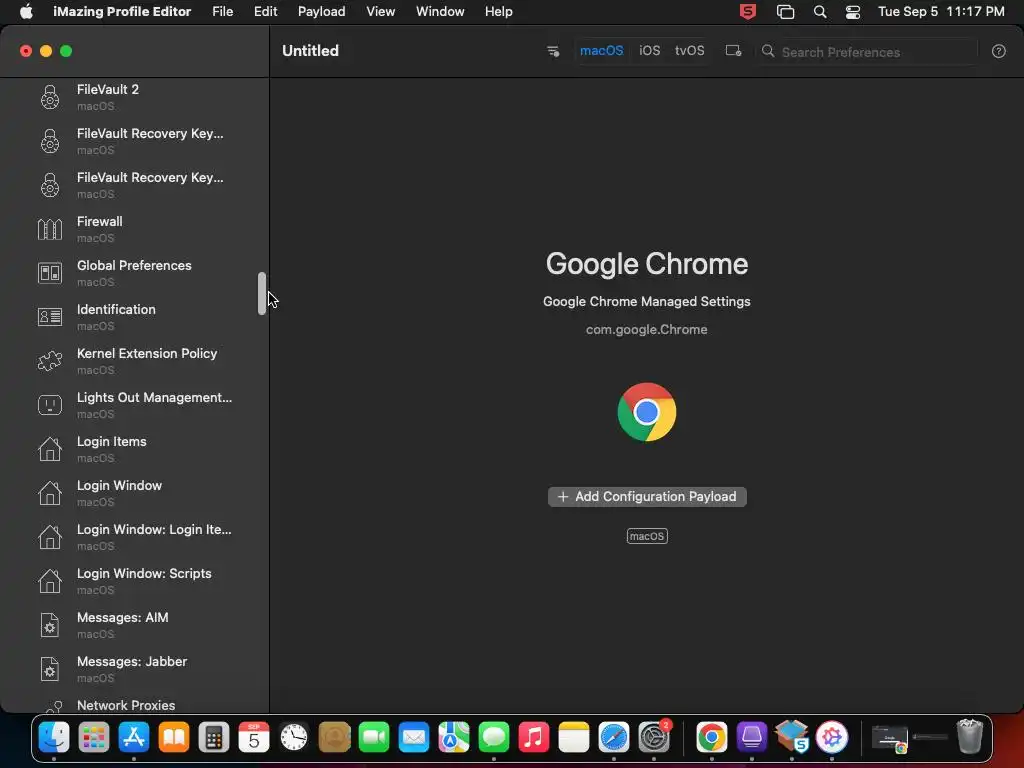Select the FileVault 2 lock icon
The image size is (1024, 768).
tap(50, 97)
